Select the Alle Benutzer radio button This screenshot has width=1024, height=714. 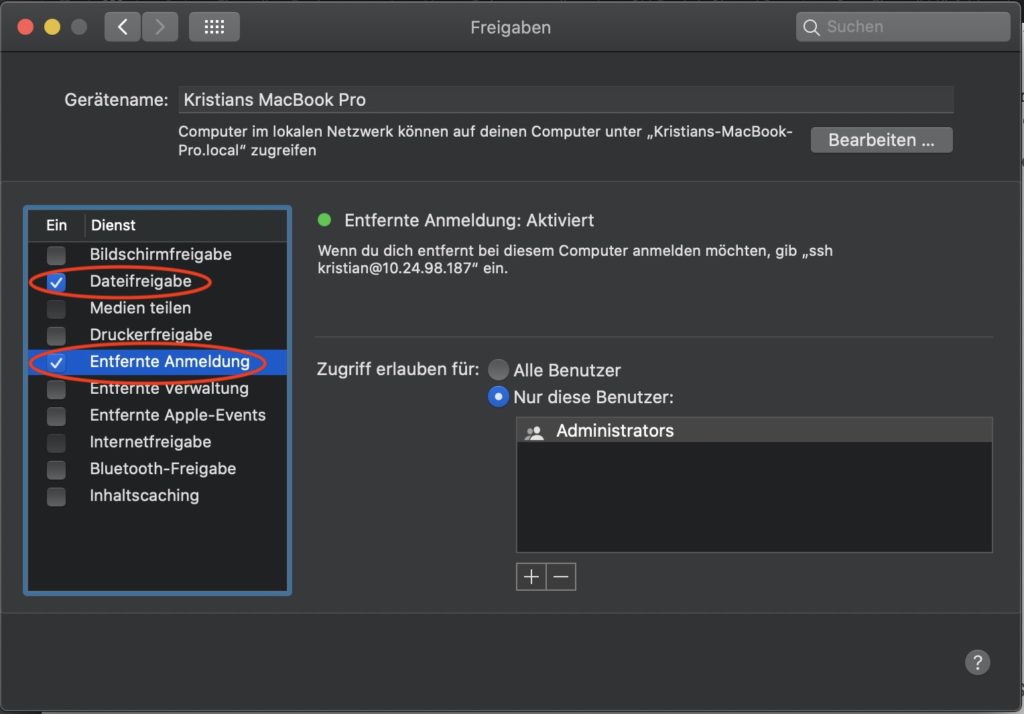pyautogui.click(x=498, y=370)
